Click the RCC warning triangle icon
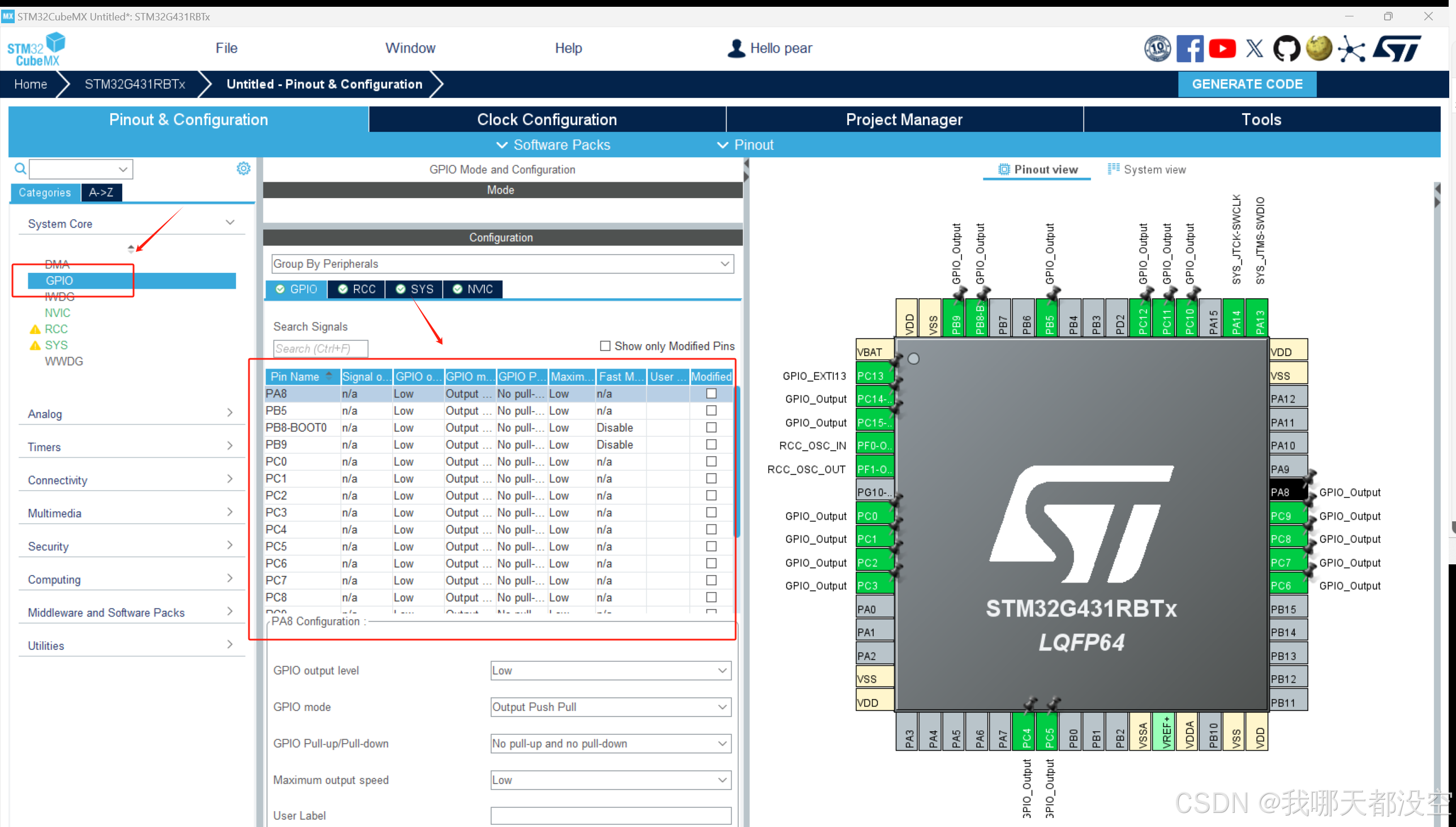Viewport: 1456px width, 827px height. (x=35, y=329)
